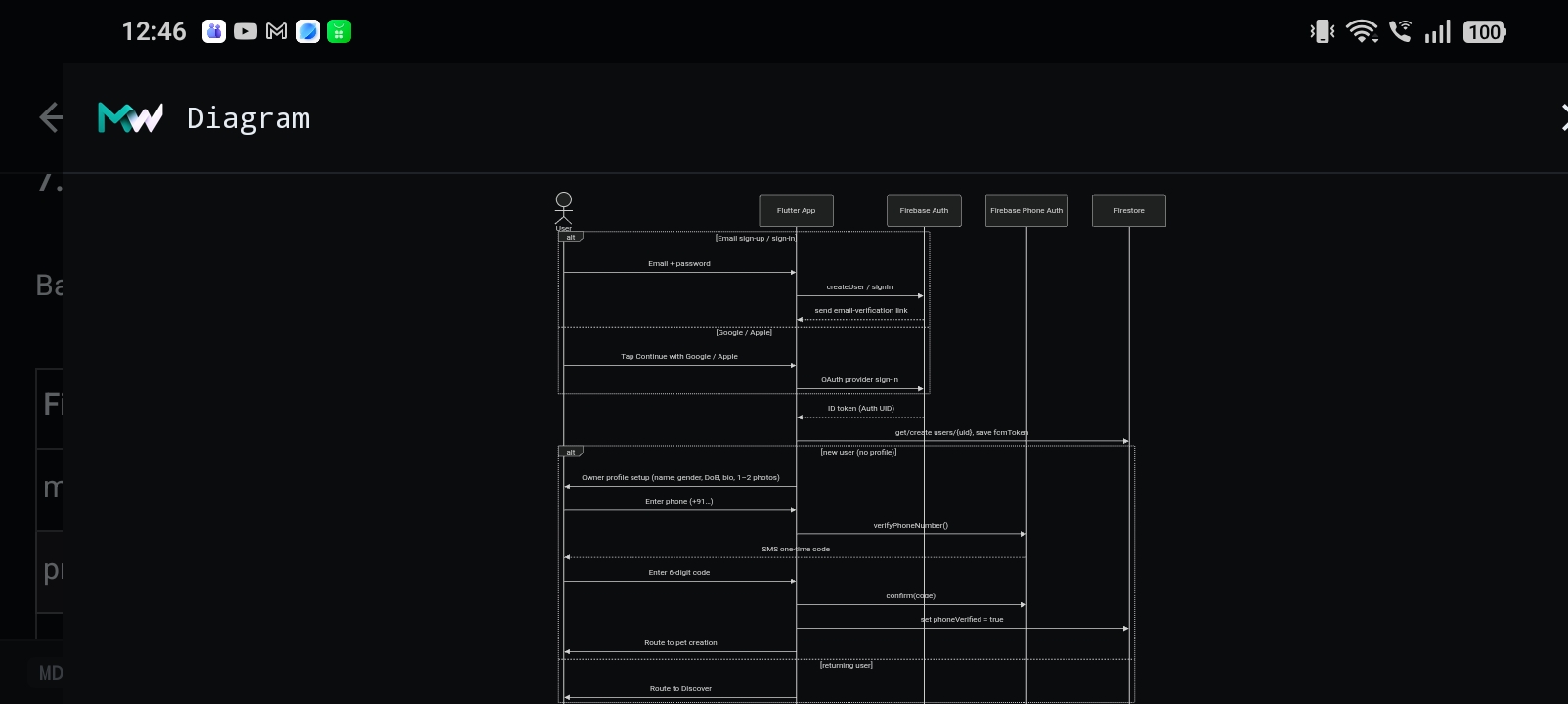The image size is (1568, 704).
Task: Tap the [Email sign-up / sign-in] condition label
Action: click(x=756, y=238)
